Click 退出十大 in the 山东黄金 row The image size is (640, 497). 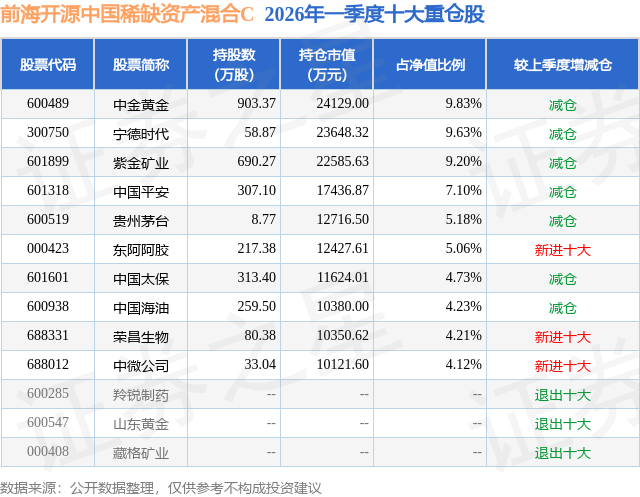pos(563,424)
